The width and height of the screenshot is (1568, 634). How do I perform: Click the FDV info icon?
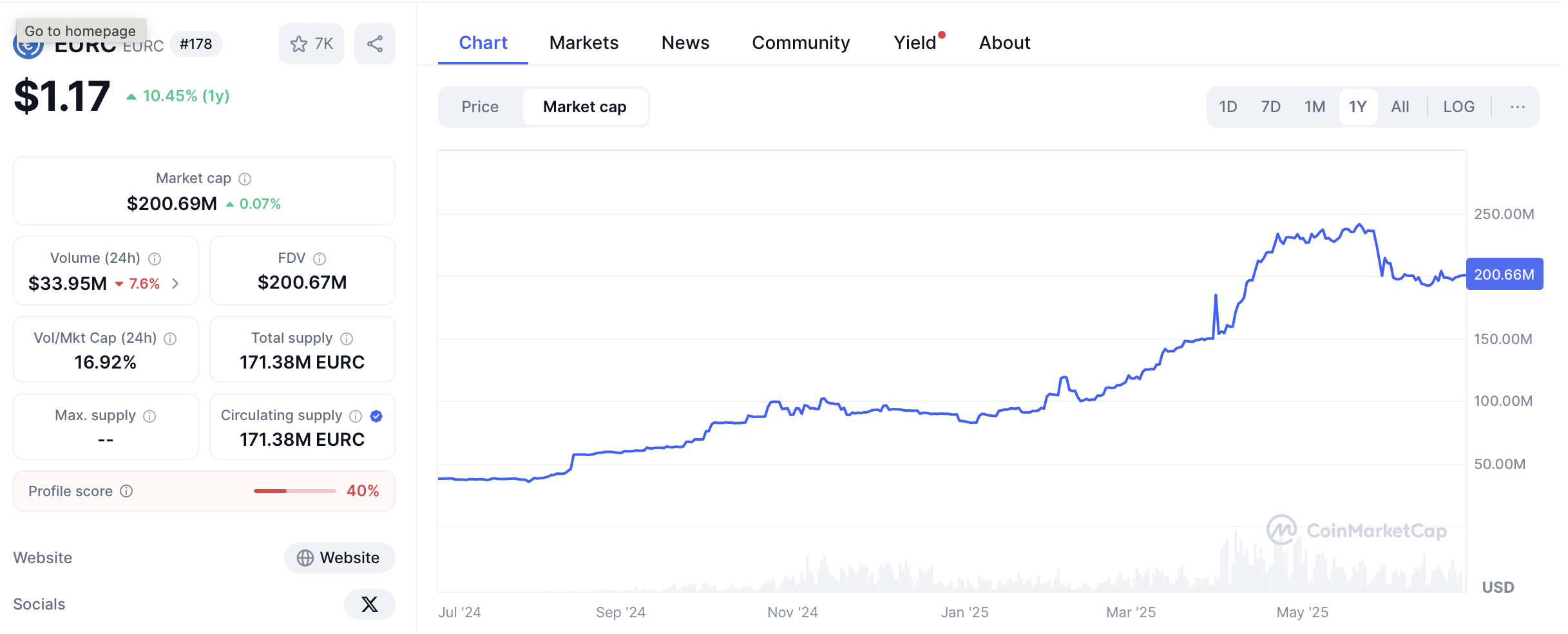pyautogui.click(x=320, y=259)
